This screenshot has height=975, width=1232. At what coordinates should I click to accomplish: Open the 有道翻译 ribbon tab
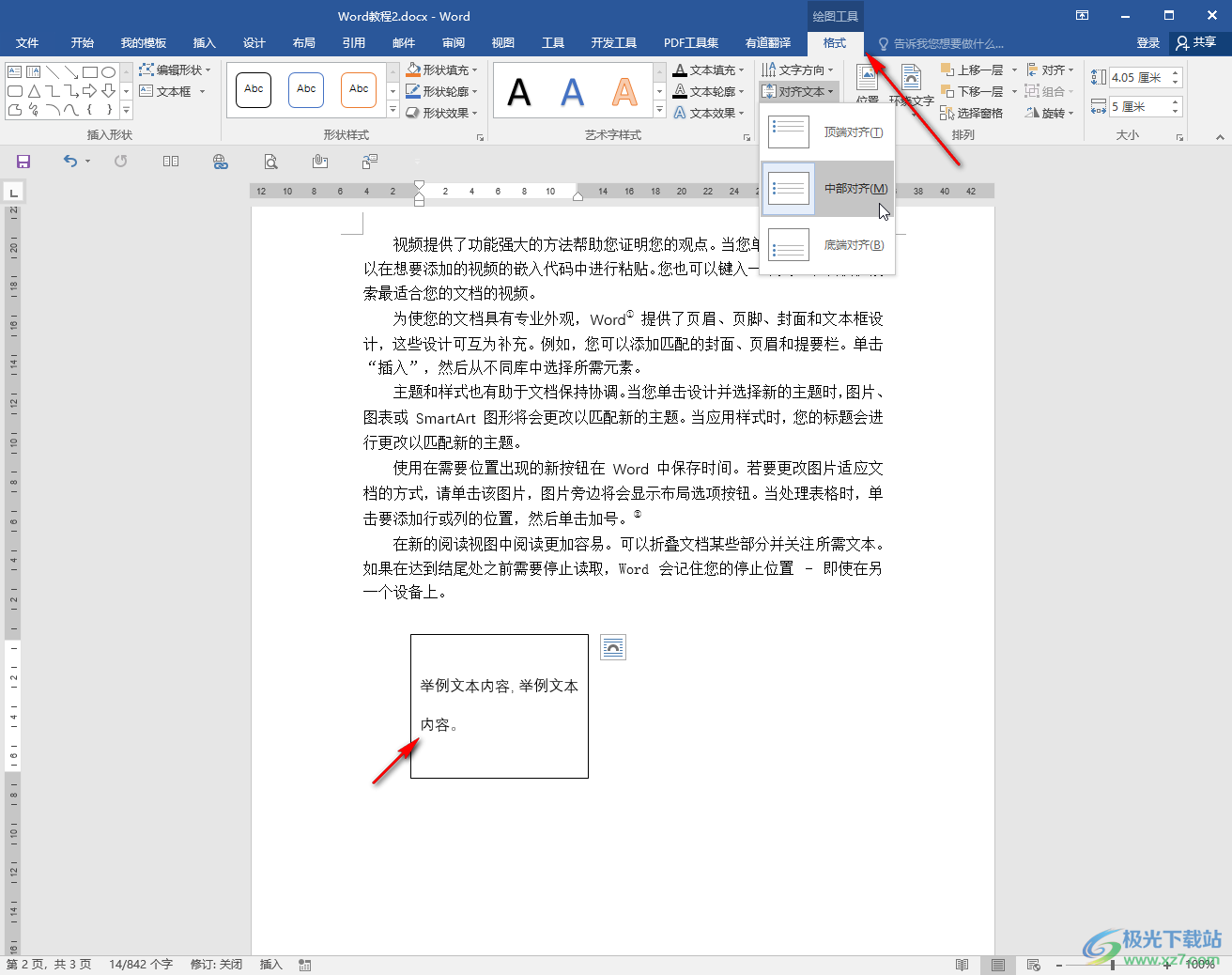(767, 43)
